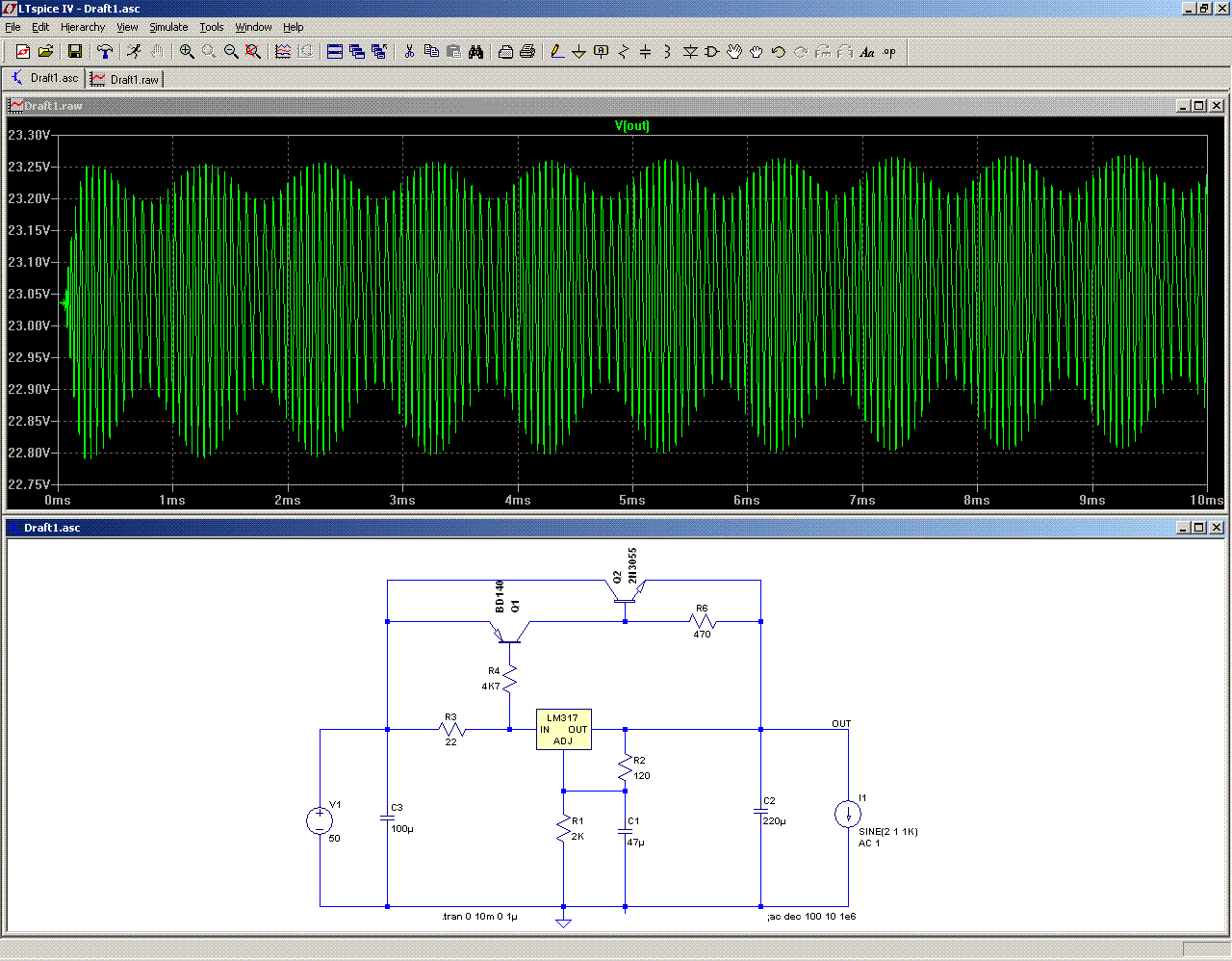Open the Control Panel hammer icon

coord(105,52)
